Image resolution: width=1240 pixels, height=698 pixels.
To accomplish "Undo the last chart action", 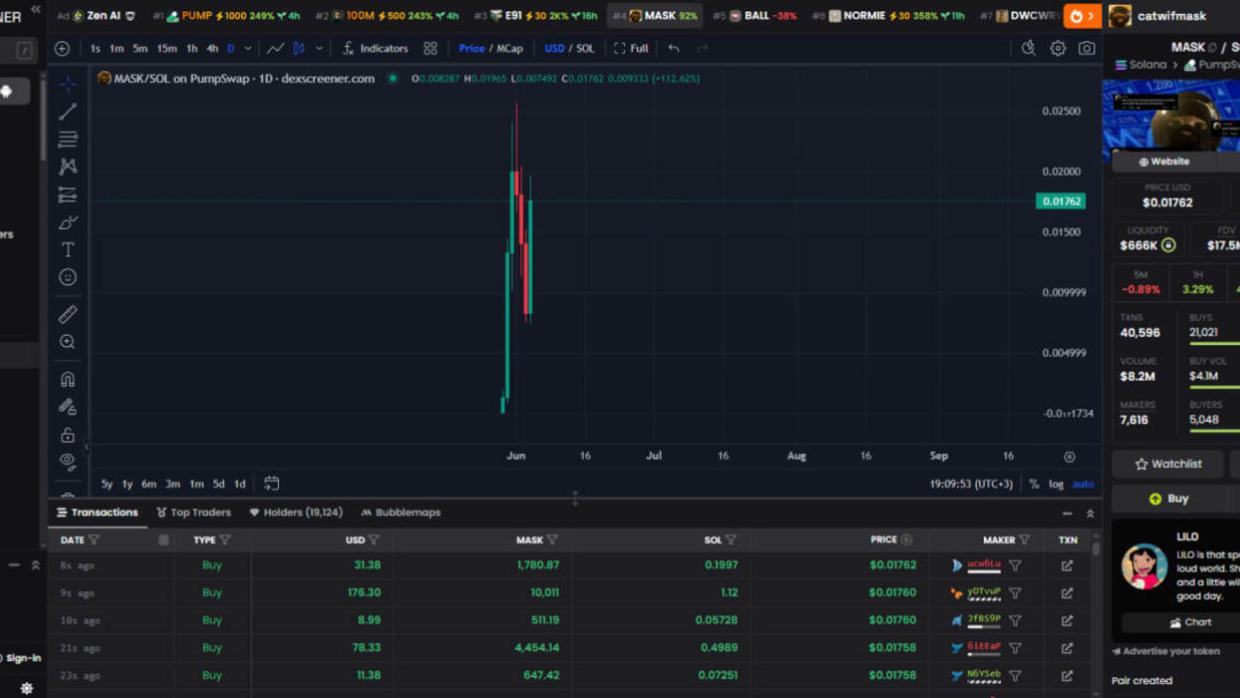I will click(674, 48).
